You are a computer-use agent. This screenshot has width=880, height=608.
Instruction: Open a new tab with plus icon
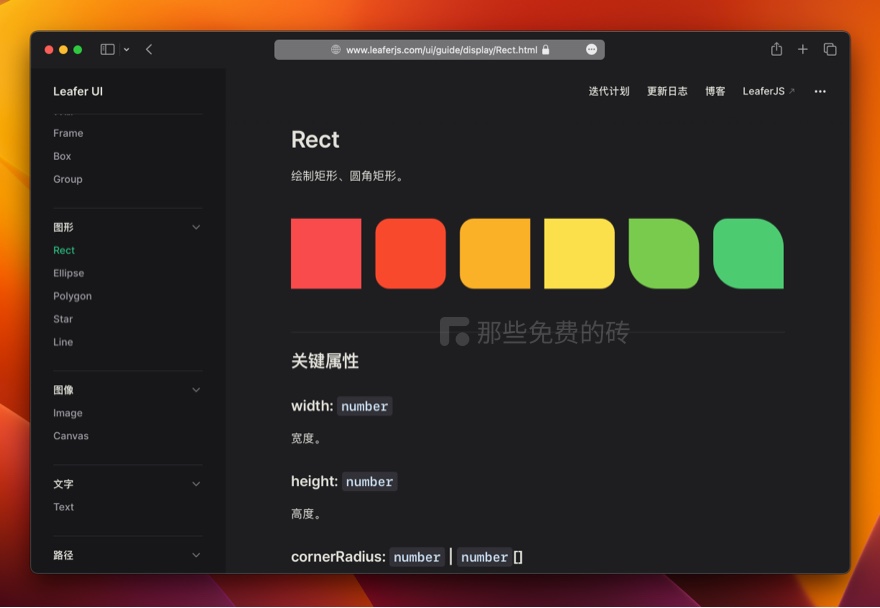coord(803,49)
